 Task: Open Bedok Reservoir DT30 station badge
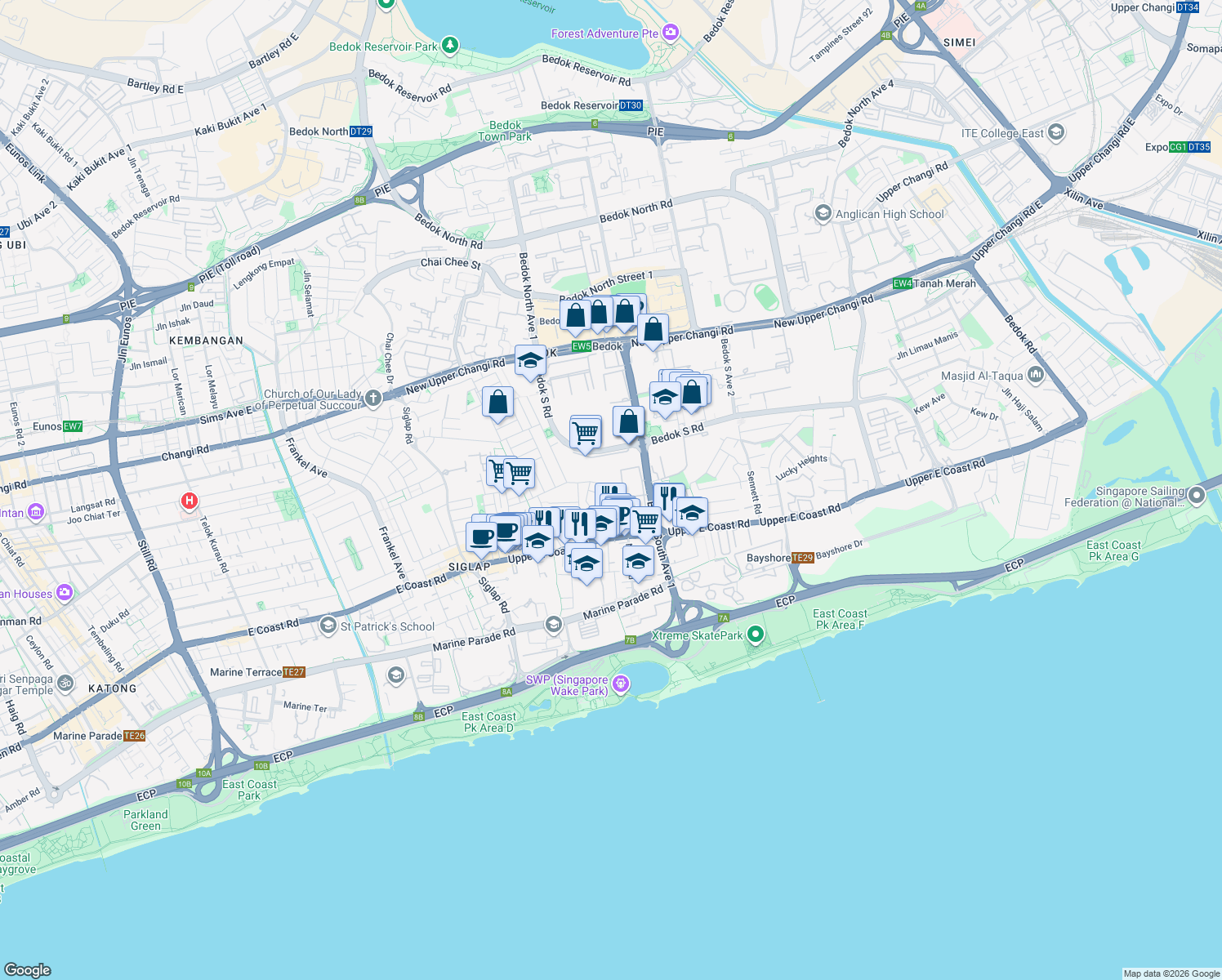(x=631, y=105)
